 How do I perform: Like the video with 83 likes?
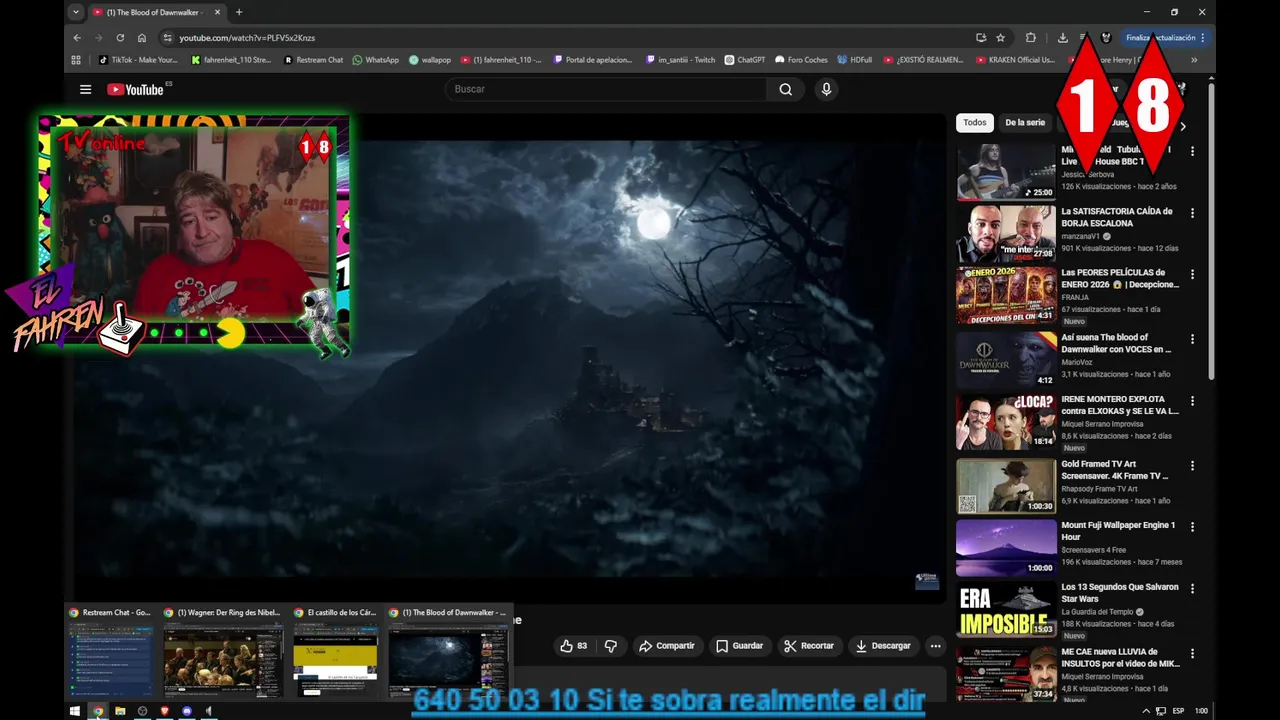(x=574, y=646)
